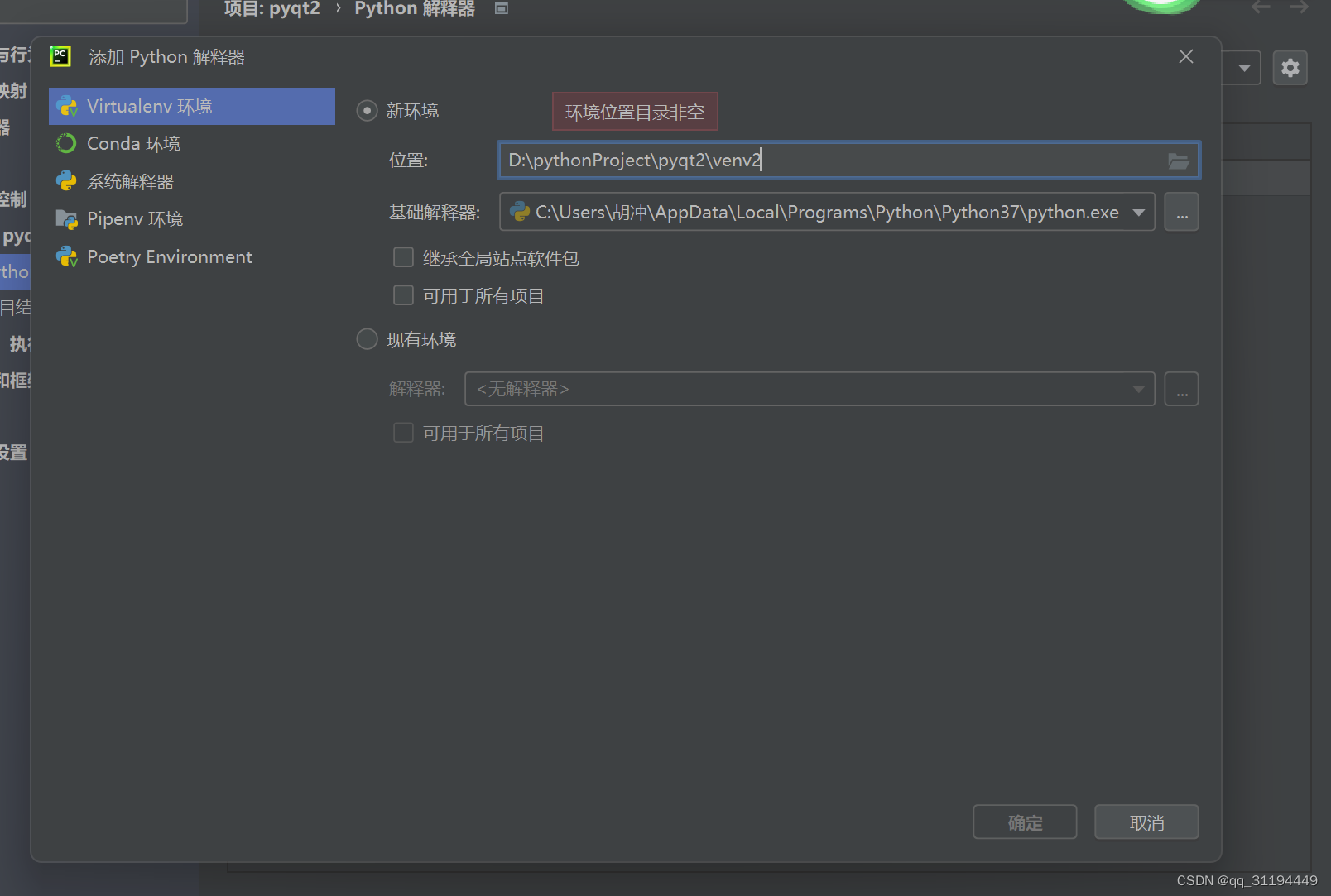Click the Virtualenv python icon

(67, 107)
